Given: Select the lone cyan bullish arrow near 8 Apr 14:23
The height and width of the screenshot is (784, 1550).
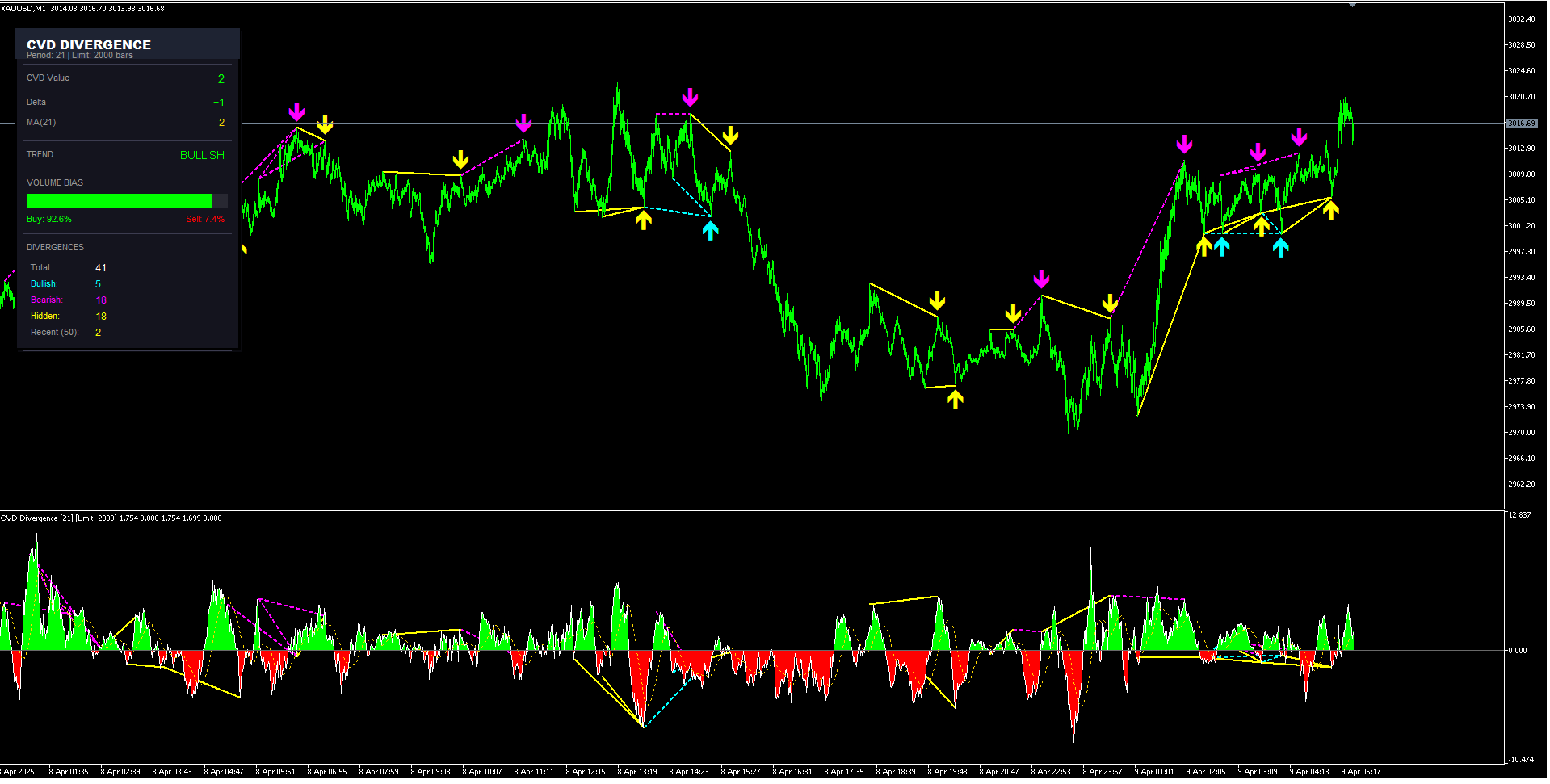Looking at the screenshot, I should [x=710, y=231].
